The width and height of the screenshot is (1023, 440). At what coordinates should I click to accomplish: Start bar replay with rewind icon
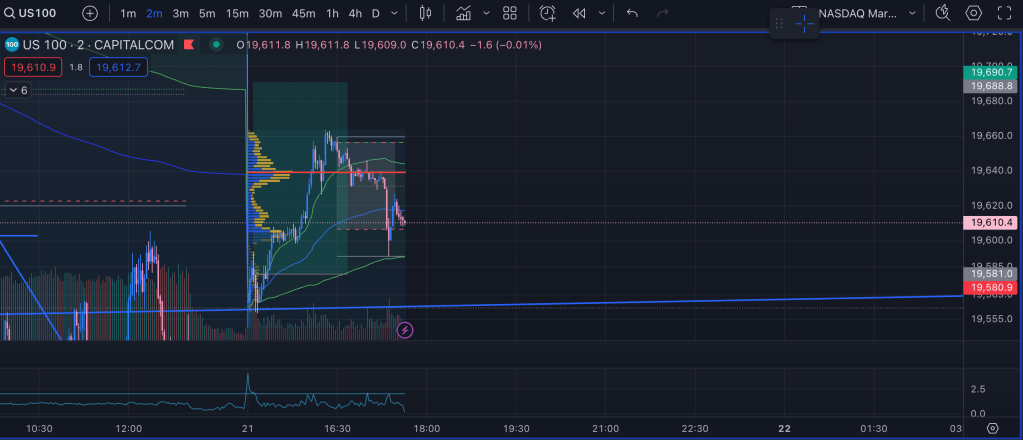(x=578, y=13)
